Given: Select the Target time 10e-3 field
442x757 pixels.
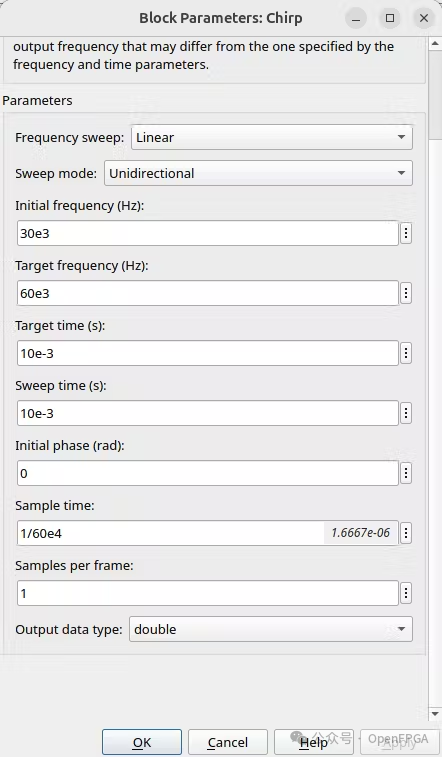Looking at the screenshot, I should point(207,353).
